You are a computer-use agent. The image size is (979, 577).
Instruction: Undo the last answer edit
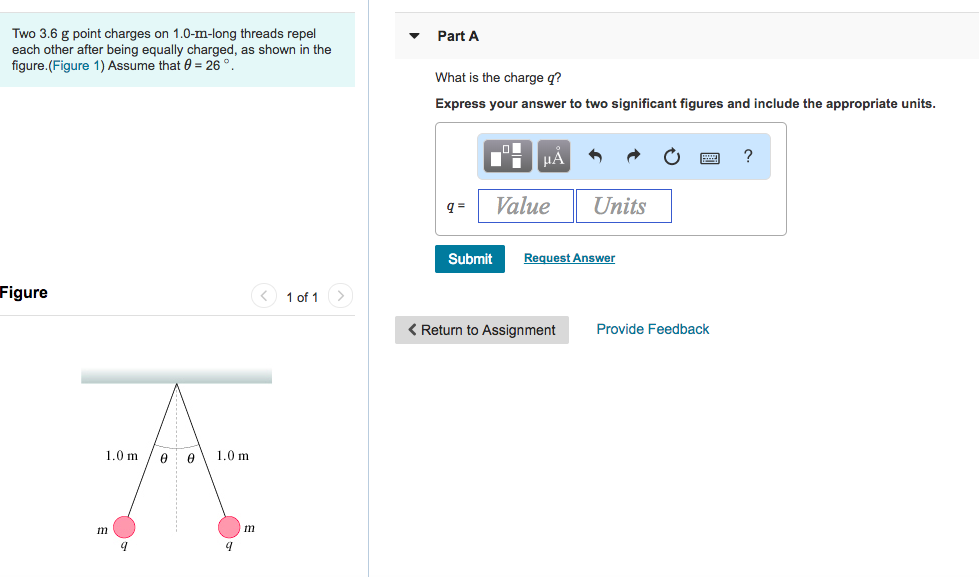coord(596,156)
